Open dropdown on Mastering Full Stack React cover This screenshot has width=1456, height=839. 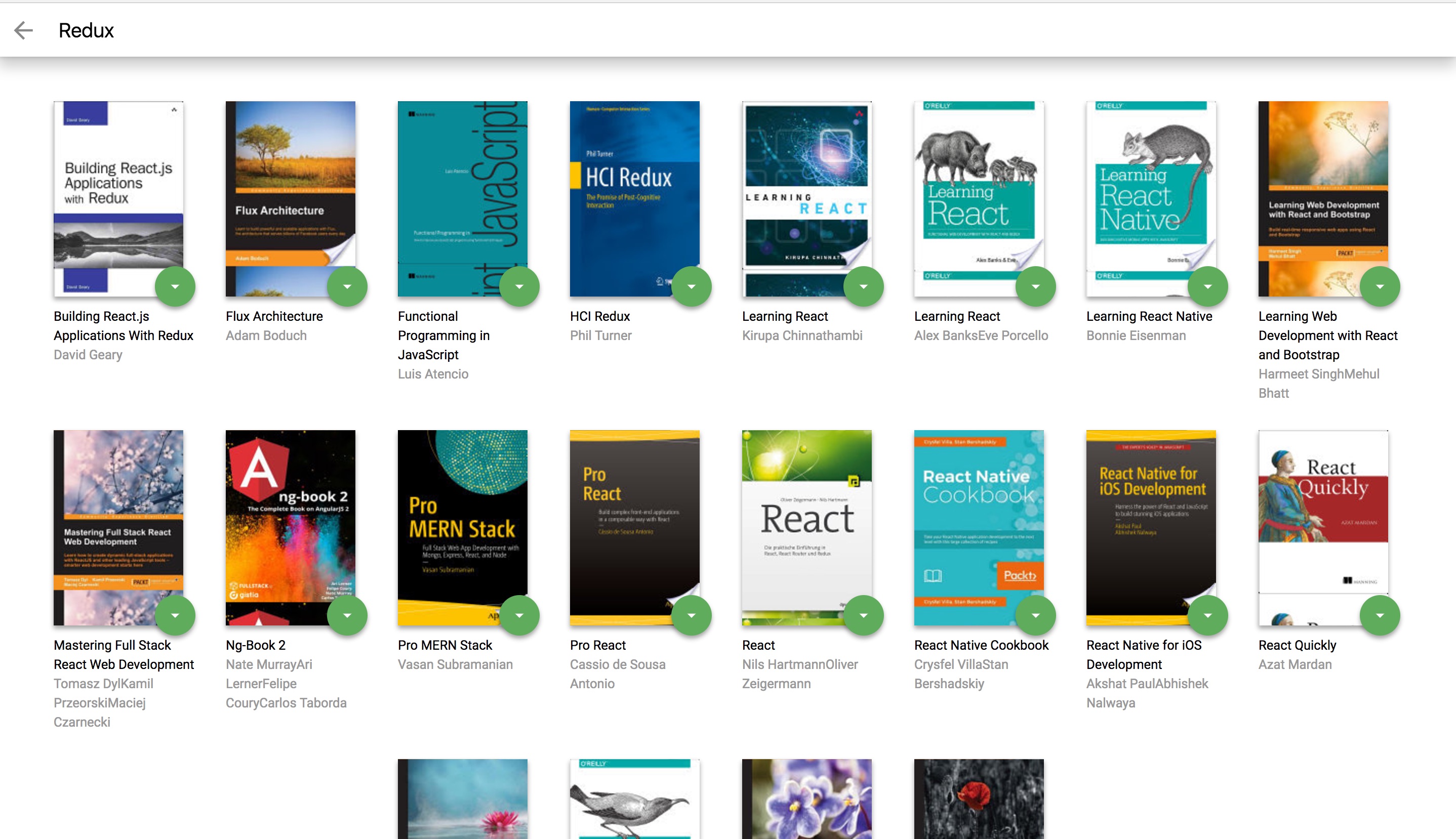click(175, 615)
